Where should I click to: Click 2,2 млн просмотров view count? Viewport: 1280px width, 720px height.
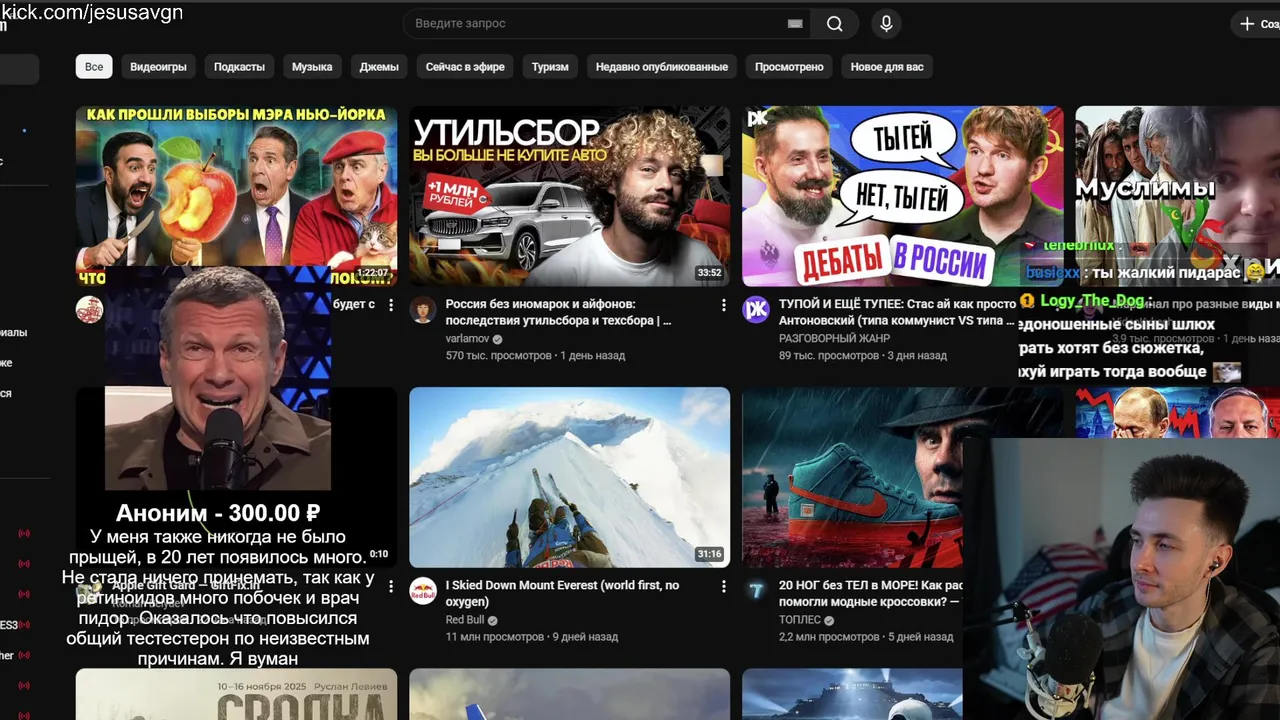(x=831, y=636)
